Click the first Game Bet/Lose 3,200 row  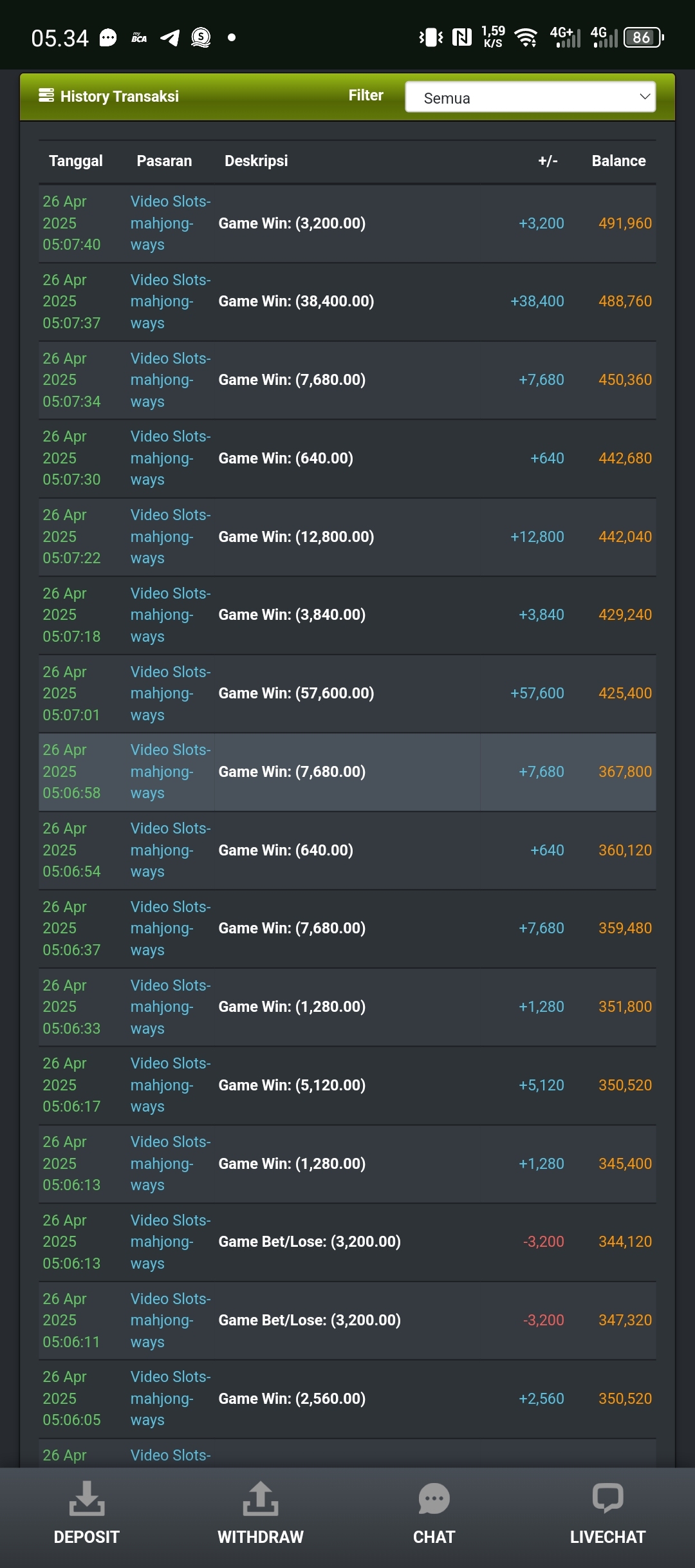click(x=347, y=1242)
